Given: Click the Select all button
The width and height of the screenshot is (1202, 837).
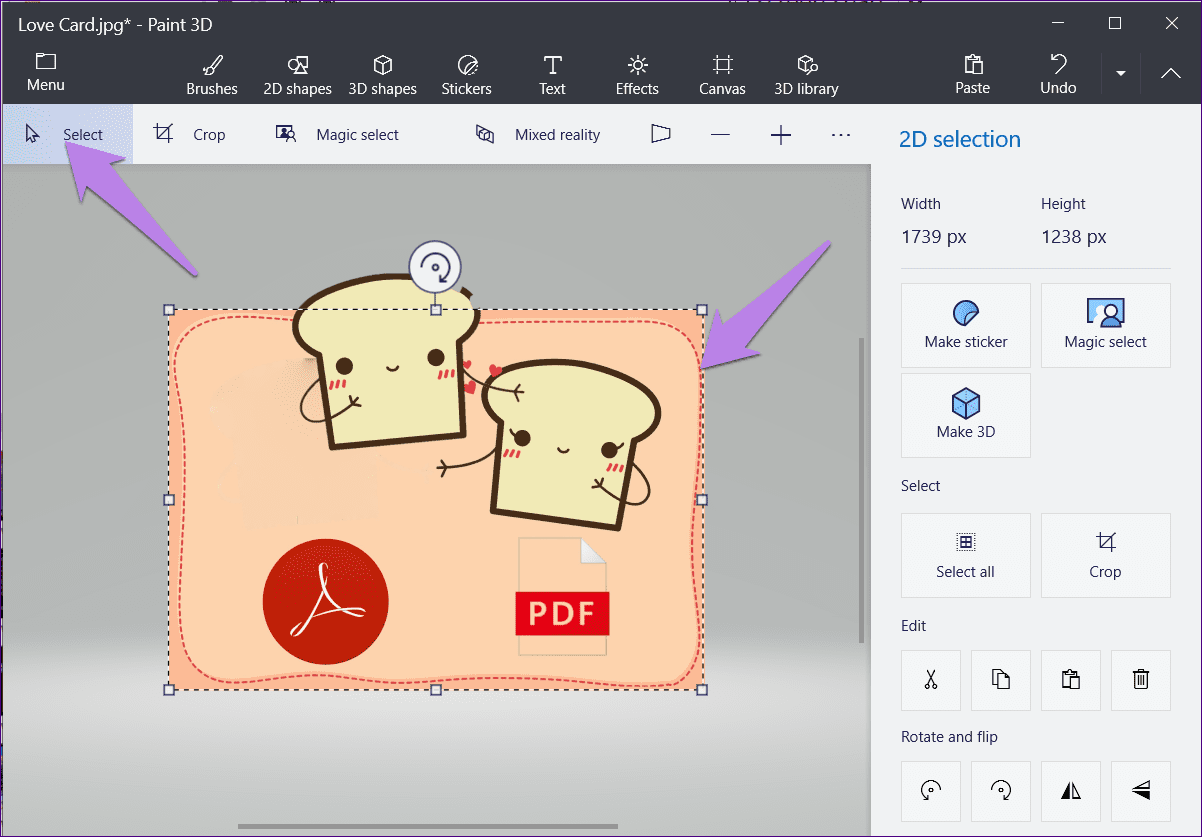Looking at the screenshot, I should pos(966,556).
